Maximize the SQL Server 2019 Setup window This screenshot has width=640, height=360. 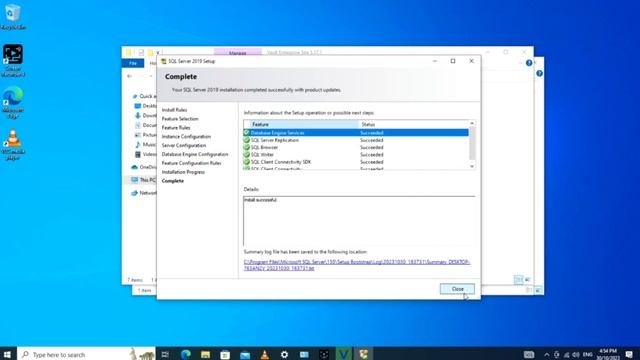click(453, 61)
